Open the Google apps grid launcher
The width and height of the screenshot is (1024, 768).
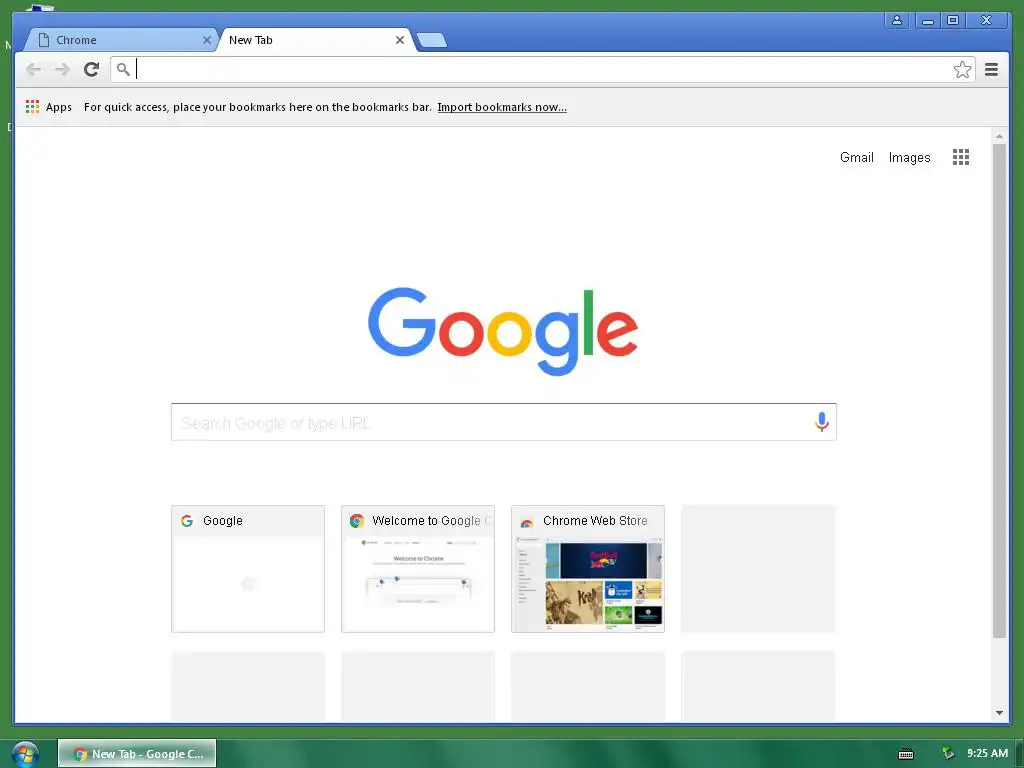coord(961,157)
